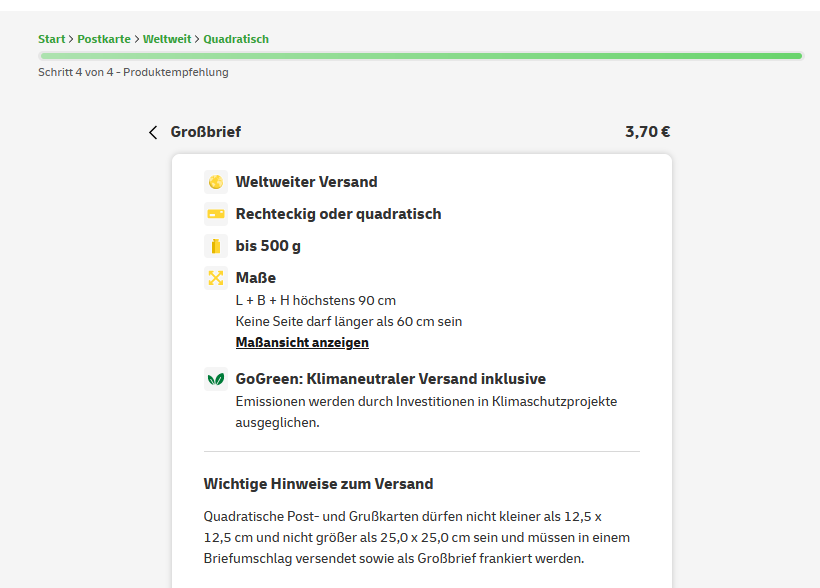
Task: Click the weight icon next to bis 500 g
Action: [x=216, y=246]
